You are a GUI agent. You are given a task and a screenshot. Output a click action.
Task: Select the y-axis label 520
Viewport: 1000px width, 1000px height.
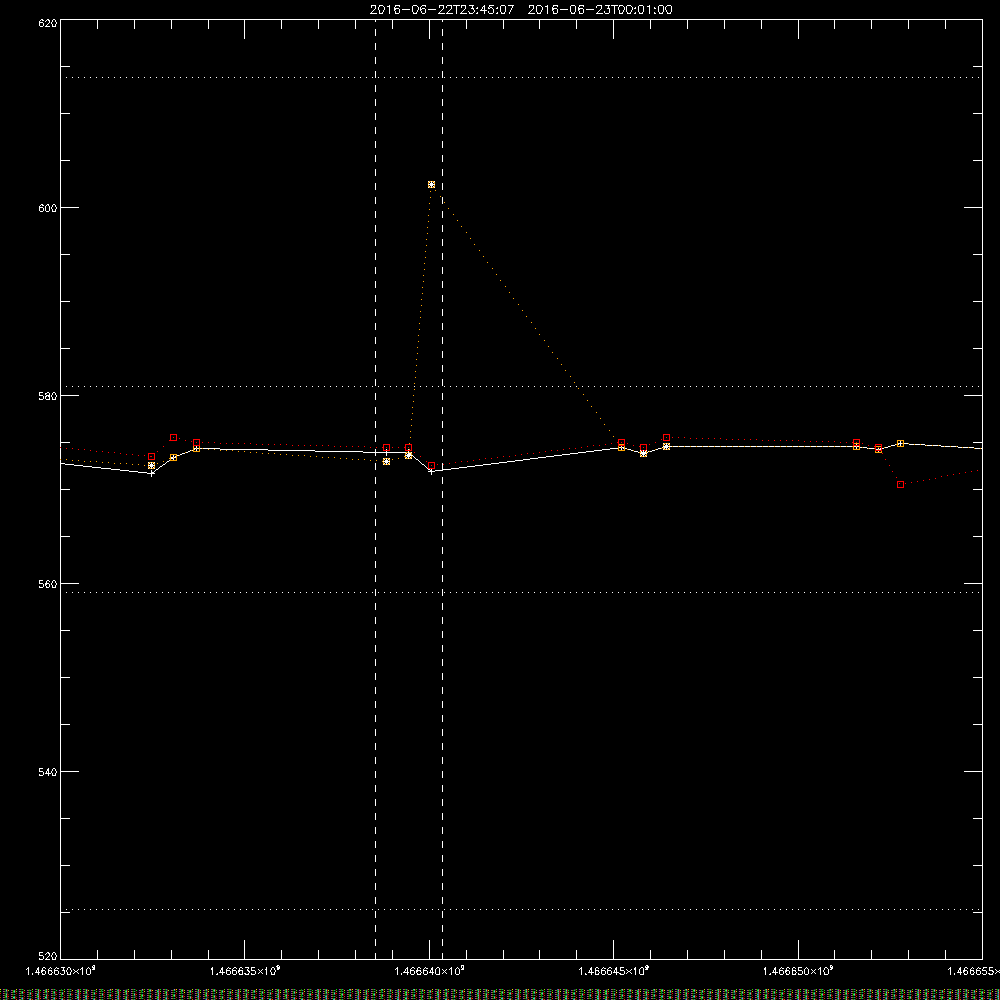[48, 957]
